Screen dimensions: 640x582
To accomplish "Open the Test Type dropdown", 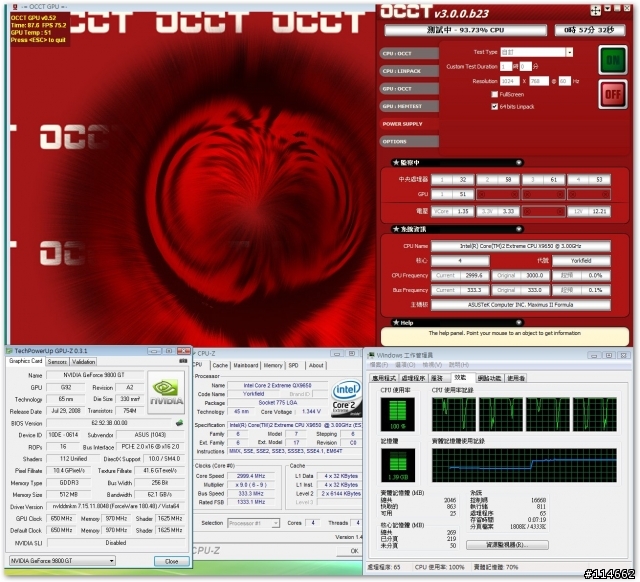I will [569, 52].
